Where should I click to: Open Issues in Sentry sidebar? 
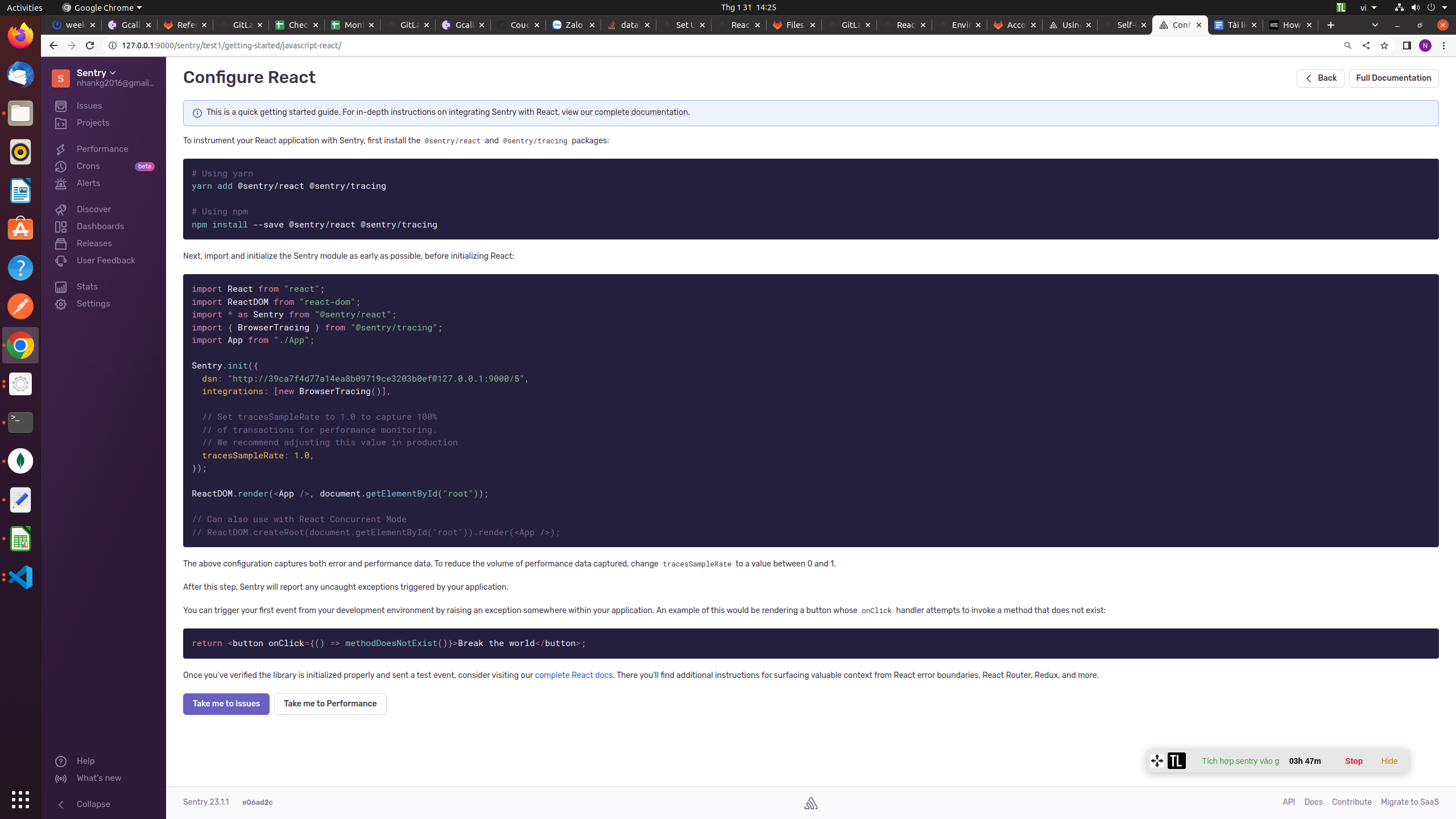point(89,106)
